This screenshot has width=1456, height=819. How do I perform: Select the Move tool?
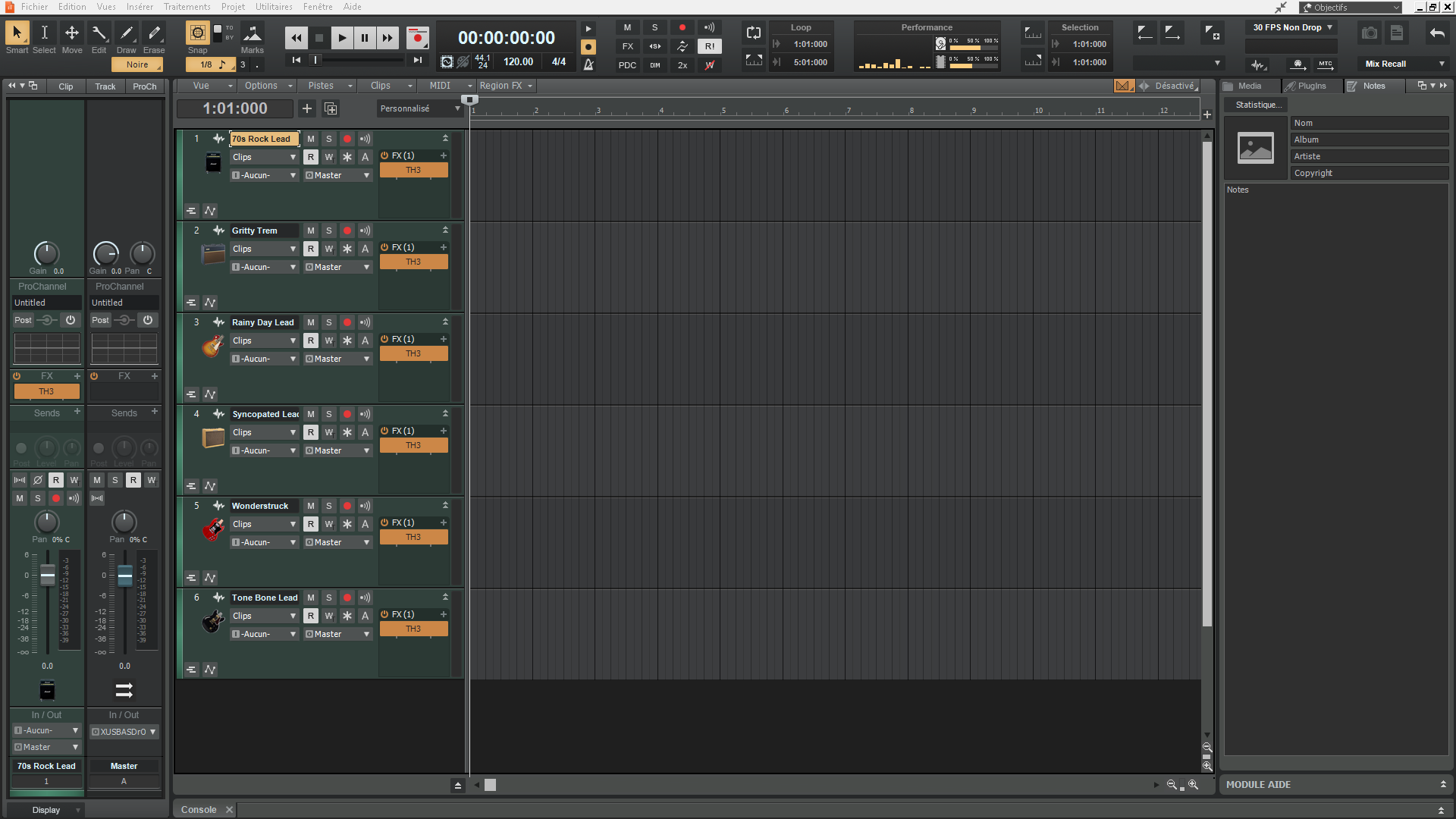(72, 33)
